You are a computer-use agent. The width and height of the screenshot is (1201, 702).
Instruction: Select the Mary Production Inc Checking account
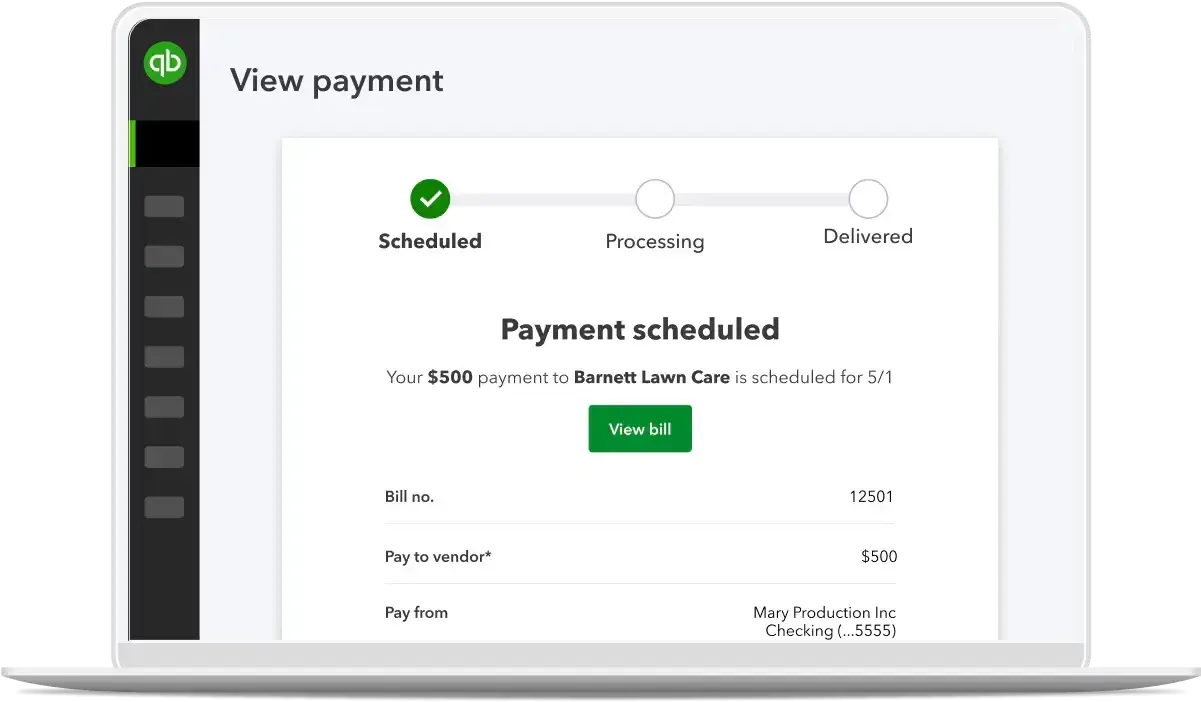pos(825,621)
